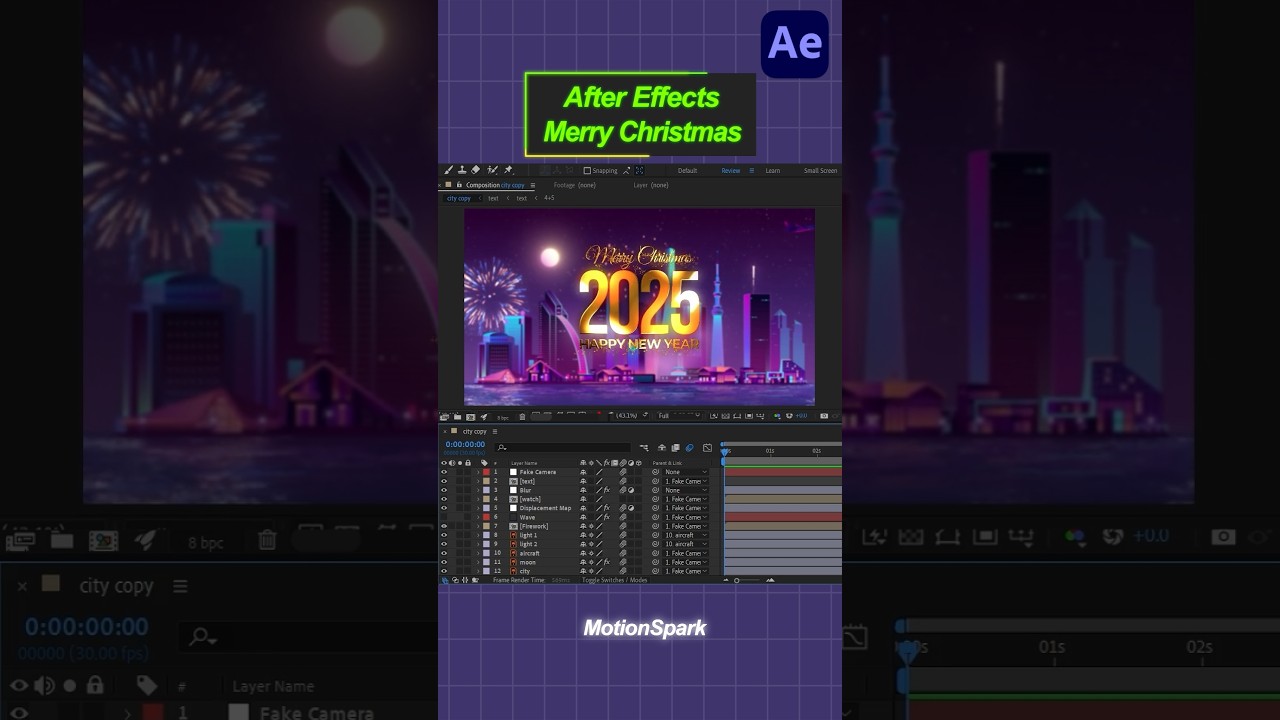Image resolution: width=1280 pixels, height=720 pixels.
Task: Select the Footage (none) panel tab
Action: 574,185
